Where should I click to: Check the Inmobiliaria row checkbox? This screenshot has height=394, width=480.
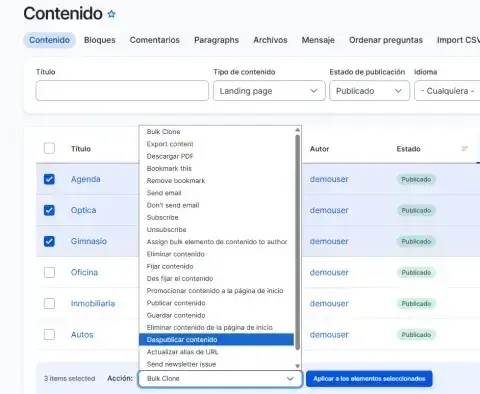pos(49,303)
